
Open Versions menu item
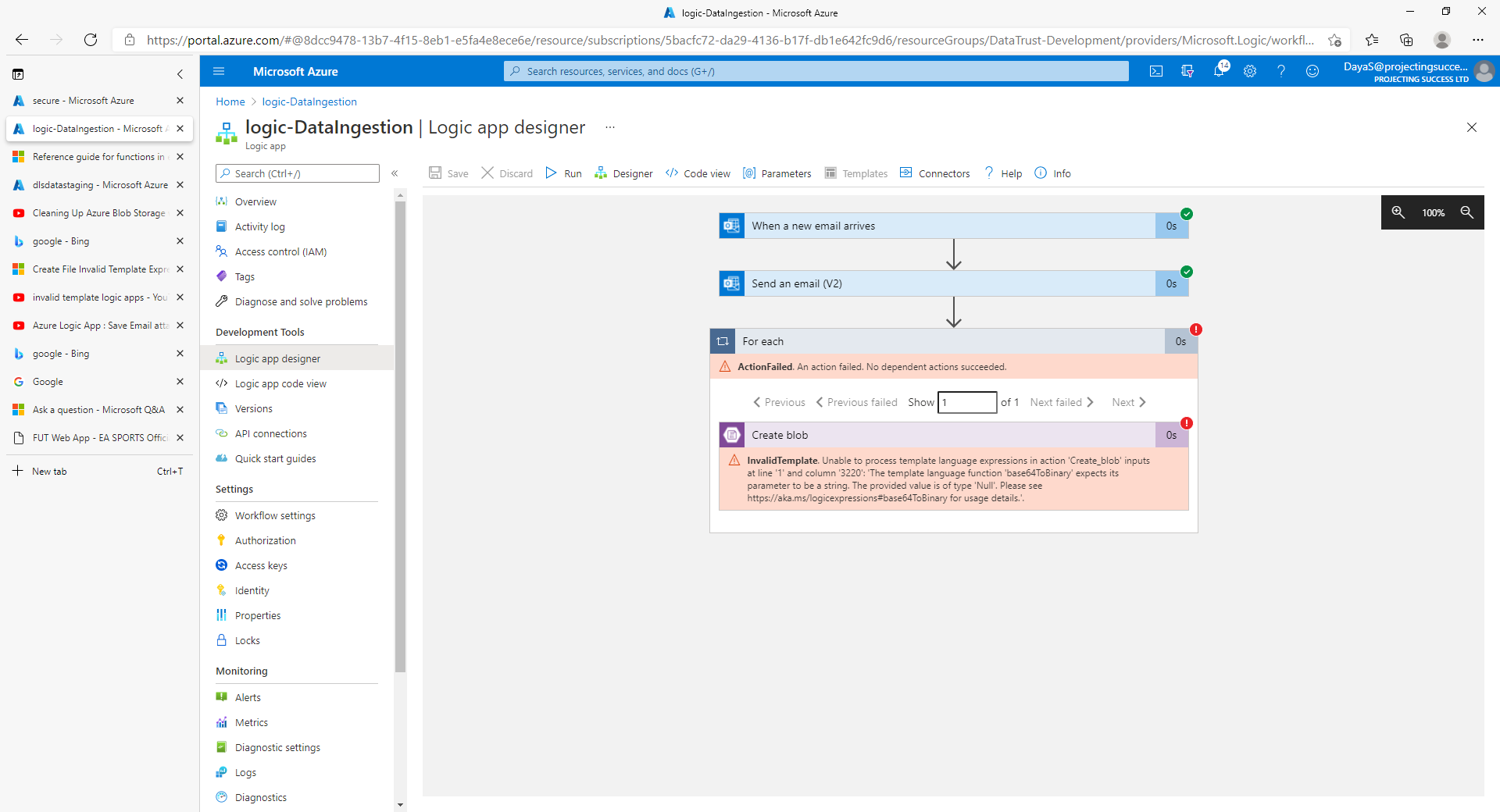(297, 408)
